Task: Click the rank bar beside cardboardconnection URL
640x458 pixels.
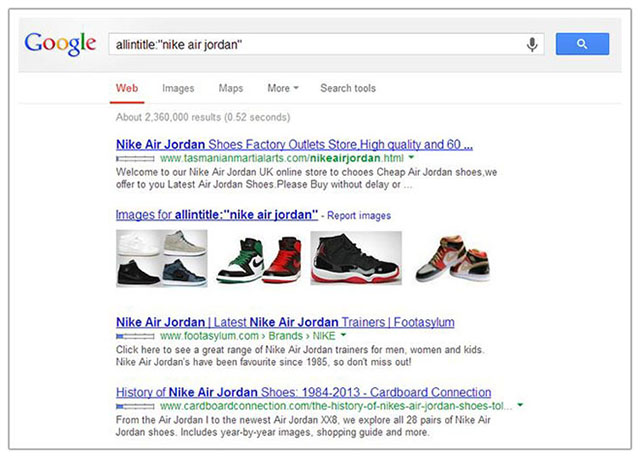Action: pos(135,407)
